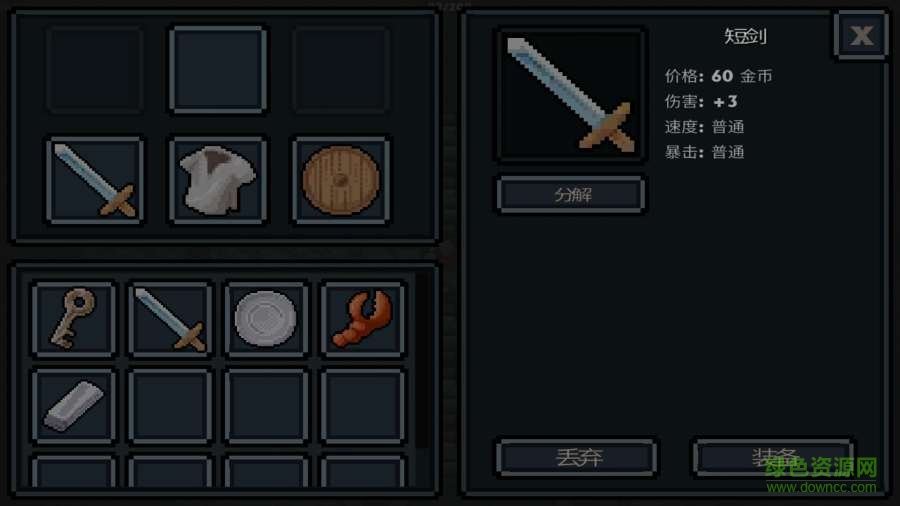
Task: Click the 装备 equip button
Action: pos(774,457)
